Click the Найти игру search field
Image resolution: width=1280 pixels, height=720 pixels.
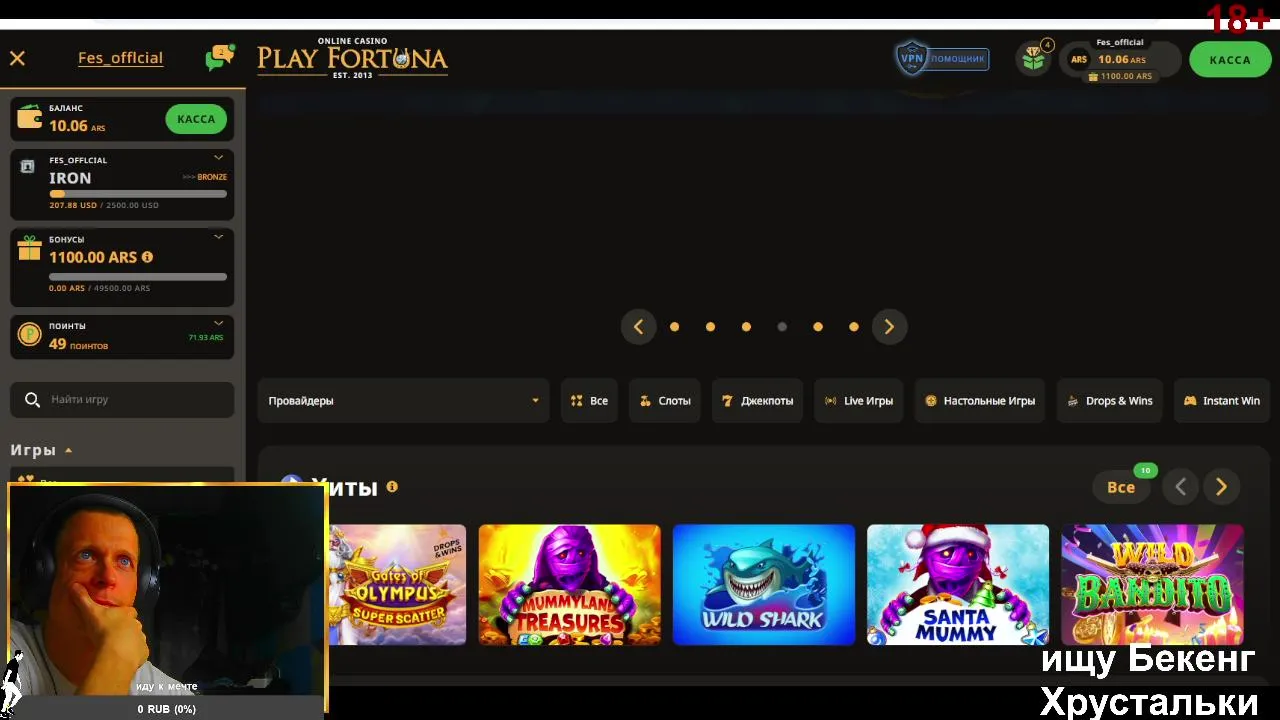pyautogui.click(x=122, y=399)
